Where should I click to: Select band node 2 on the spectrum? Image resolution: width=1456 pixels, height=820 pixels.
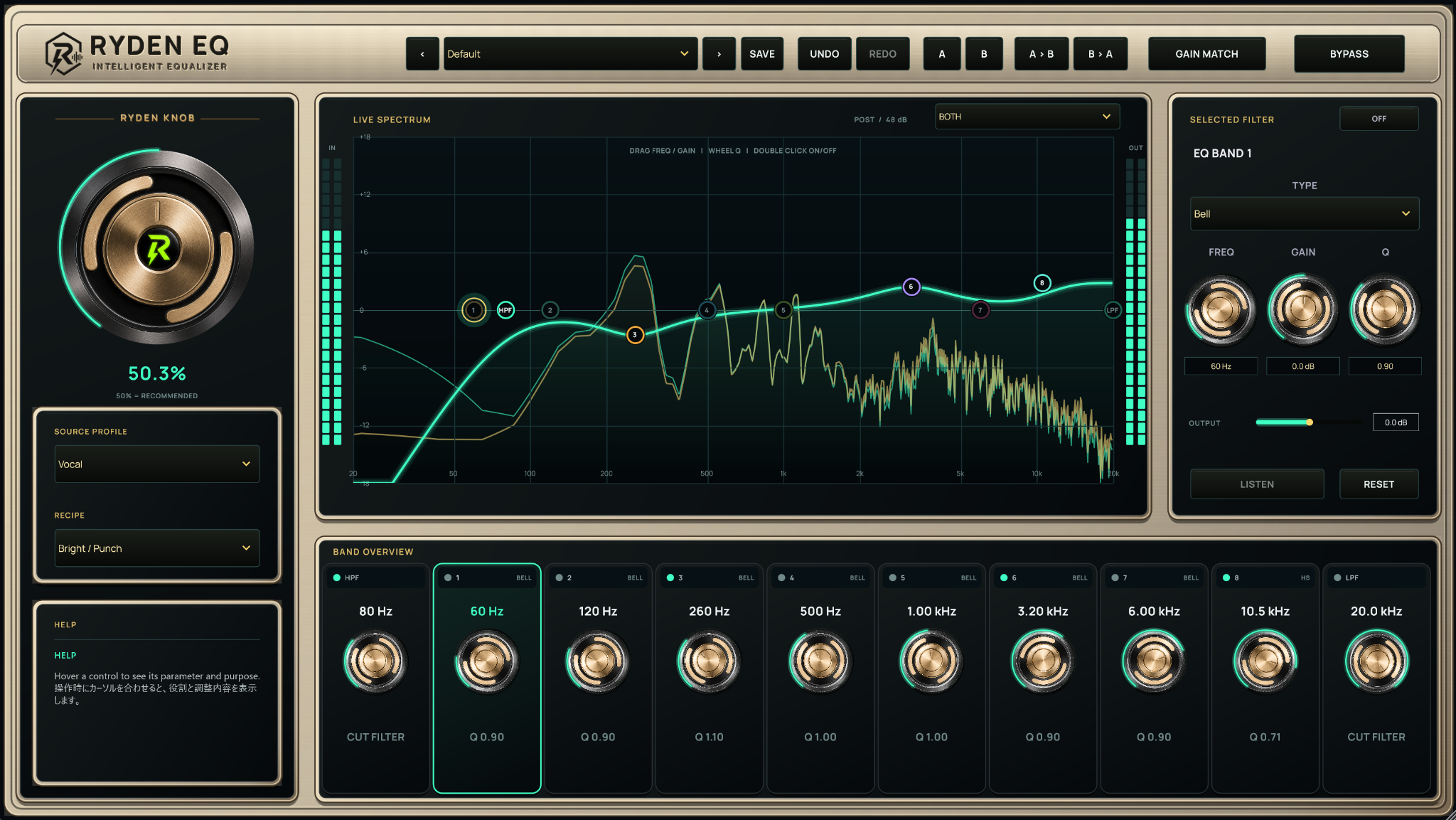point(550,310)
